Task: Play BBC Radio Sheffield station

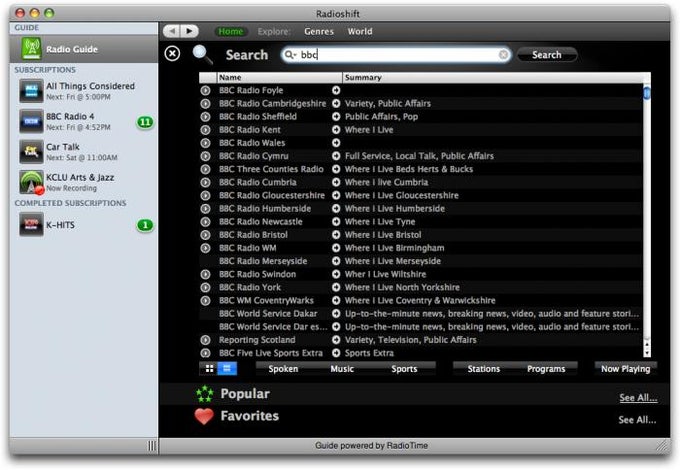Action: [x=206, y=117]
